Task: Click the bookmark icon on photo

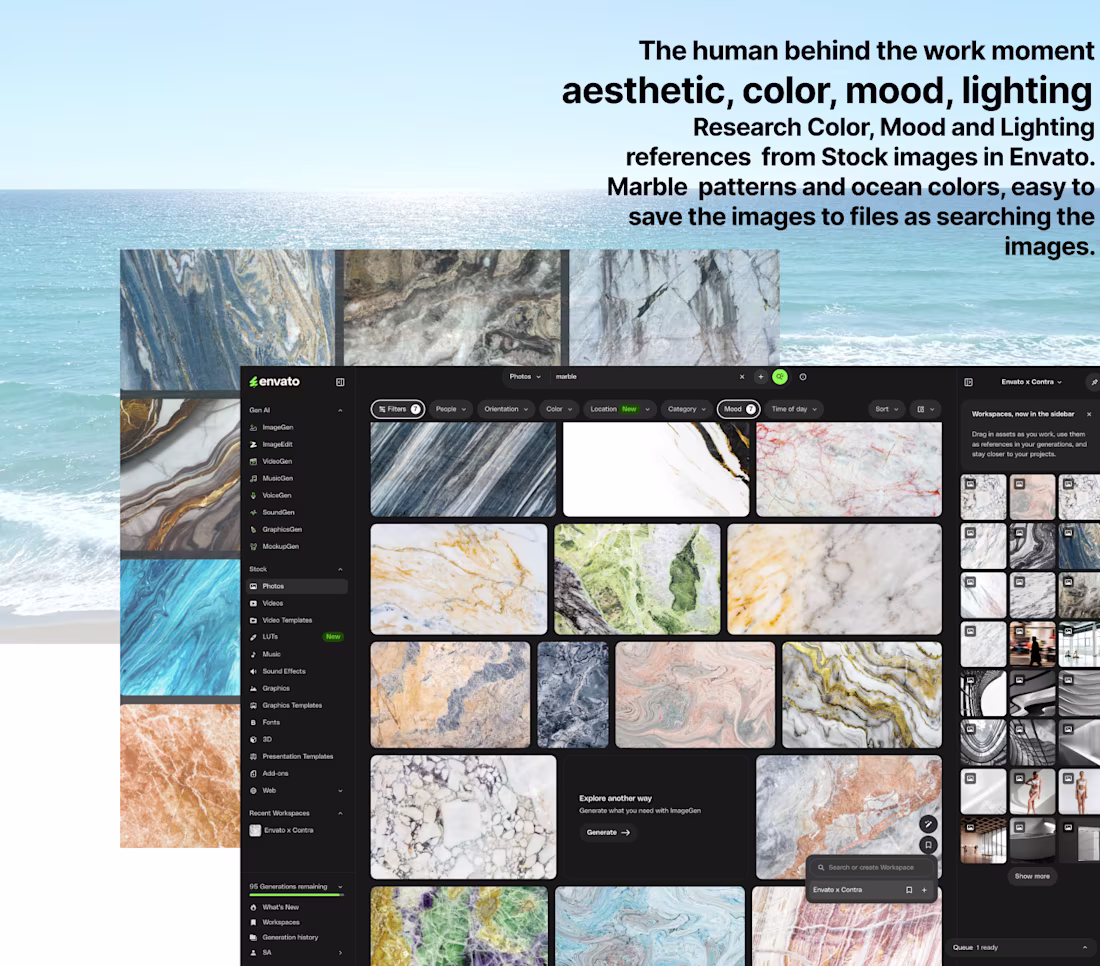Action: pos(928,845)
